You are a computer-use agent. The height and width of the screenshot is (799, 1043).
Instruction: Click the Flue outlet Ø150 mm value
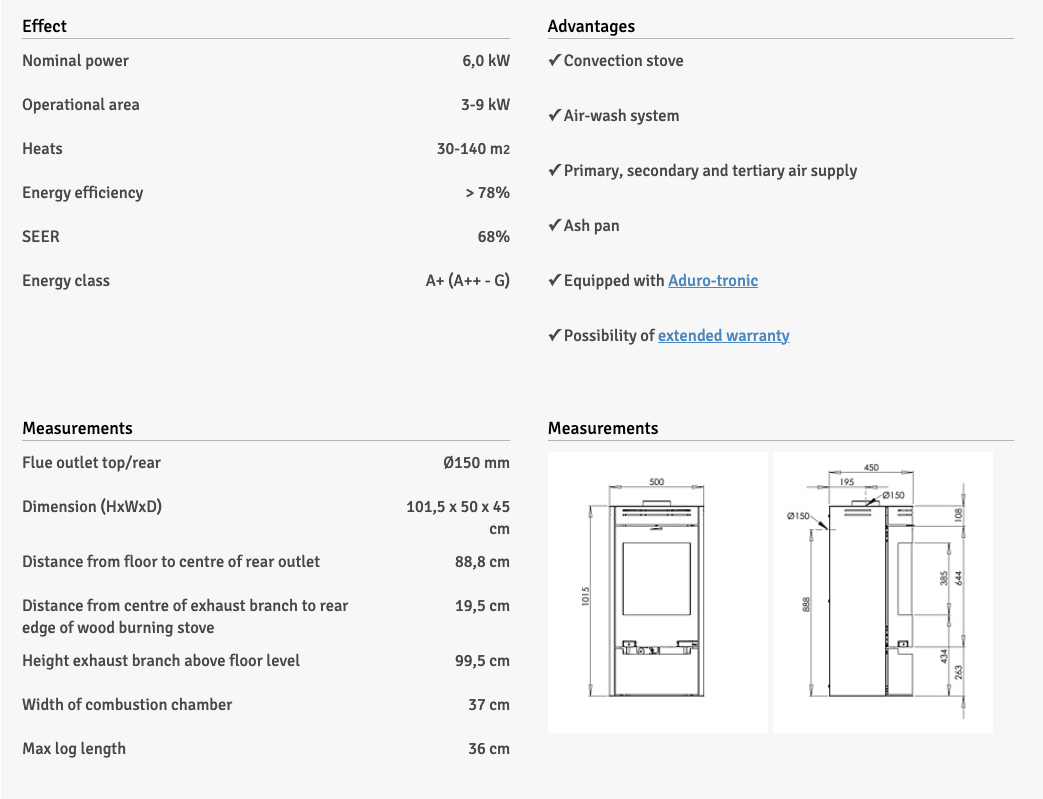click(476, 463)
